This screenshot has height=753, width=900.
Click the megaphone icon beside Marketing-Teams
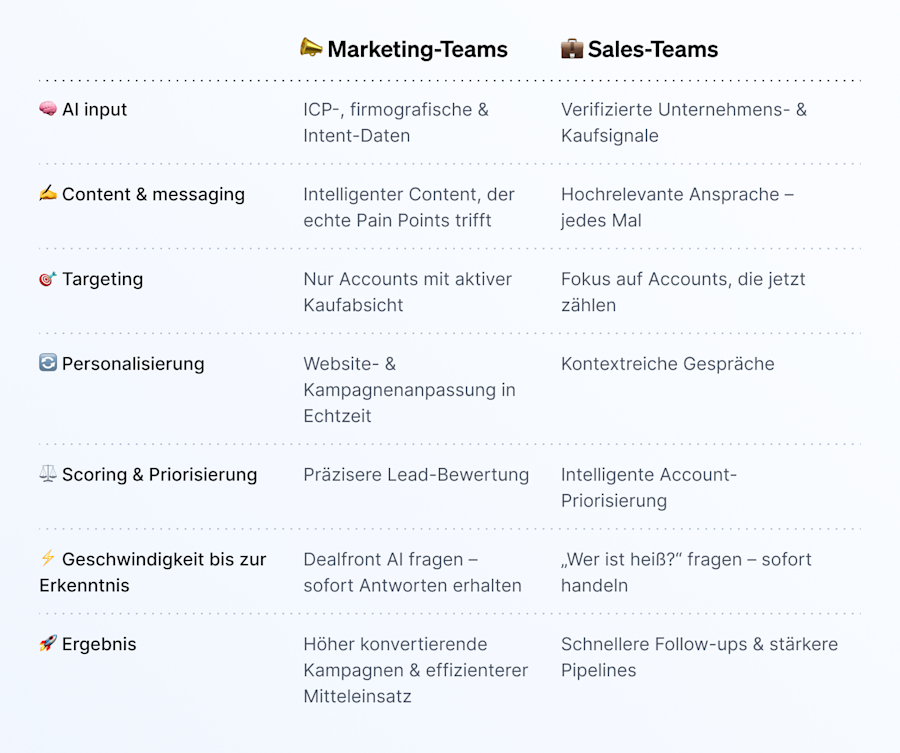pyautogui.click(x=311, y=48)
